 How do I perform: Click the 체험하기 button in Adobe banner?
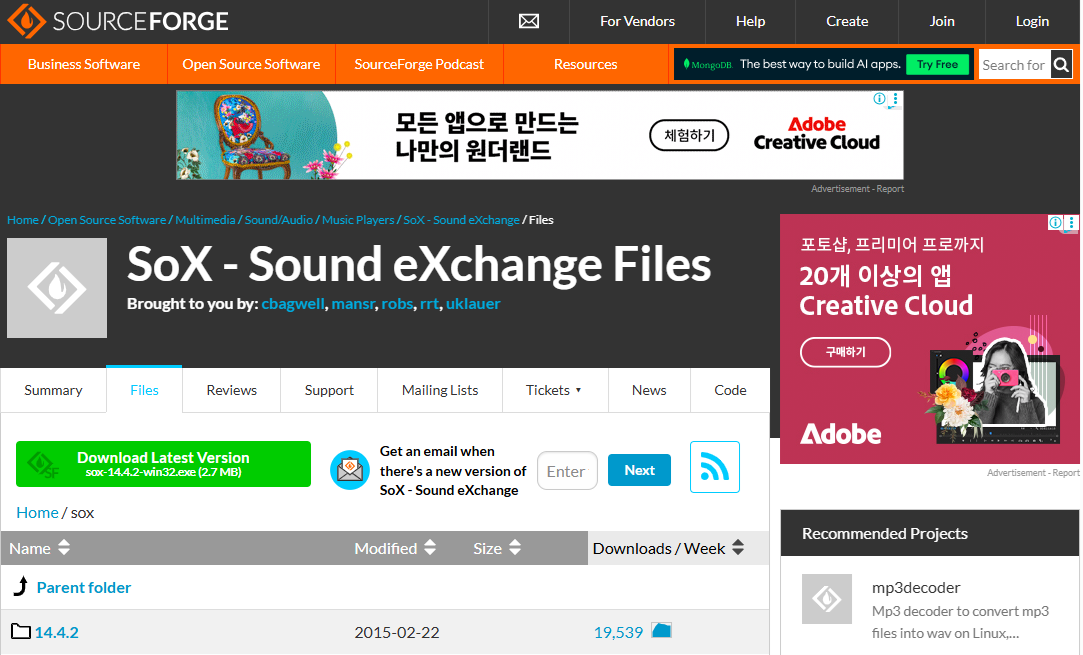[689, 135]
